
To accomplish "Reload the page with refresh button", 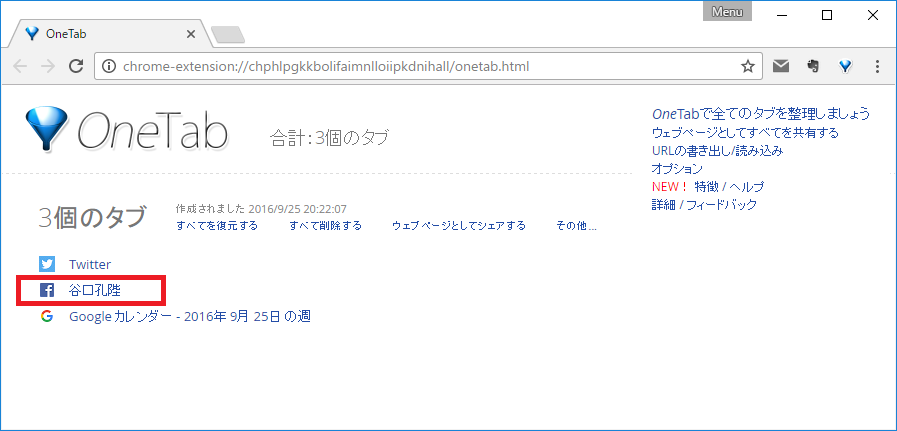I will coord(75,67).
